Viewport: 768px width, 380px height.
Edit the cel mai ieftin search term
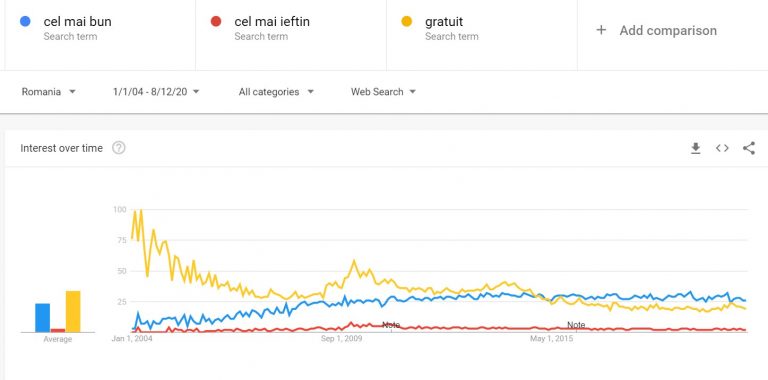click(x=272, y=22)
